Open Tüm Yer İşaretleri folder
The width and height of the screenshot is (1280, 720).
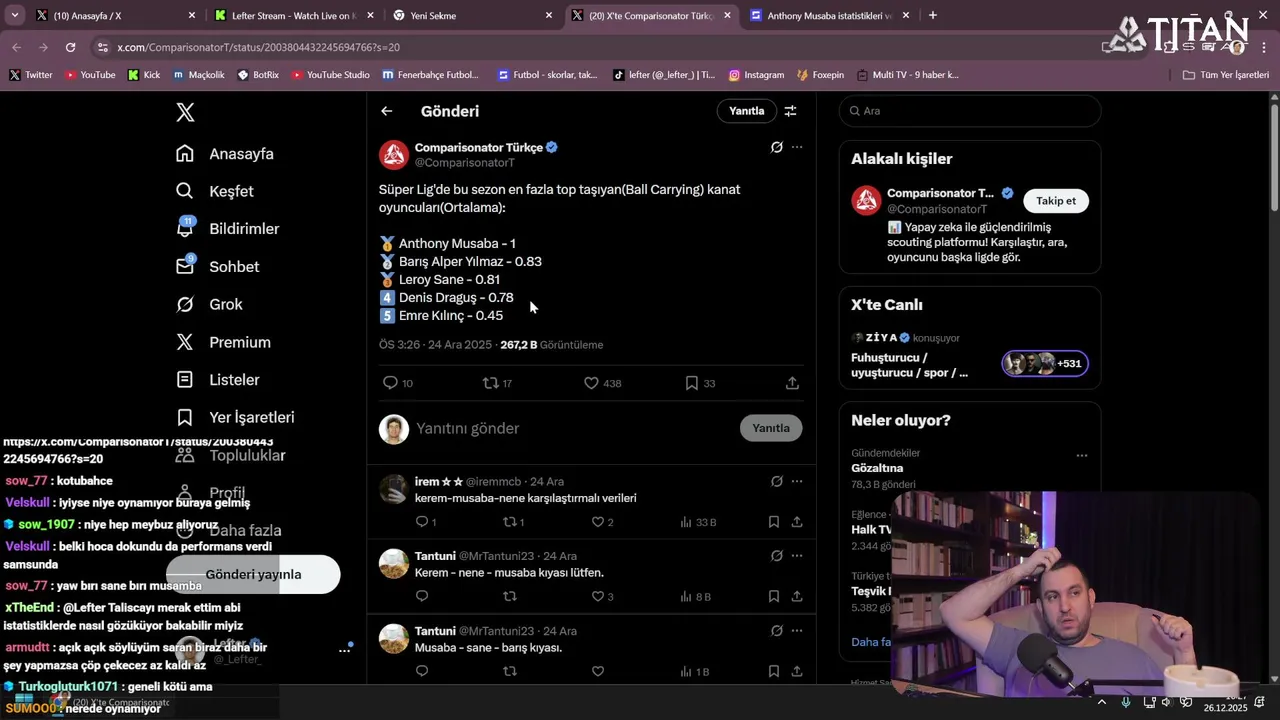pyautogui.click(x=1225, y=75)
